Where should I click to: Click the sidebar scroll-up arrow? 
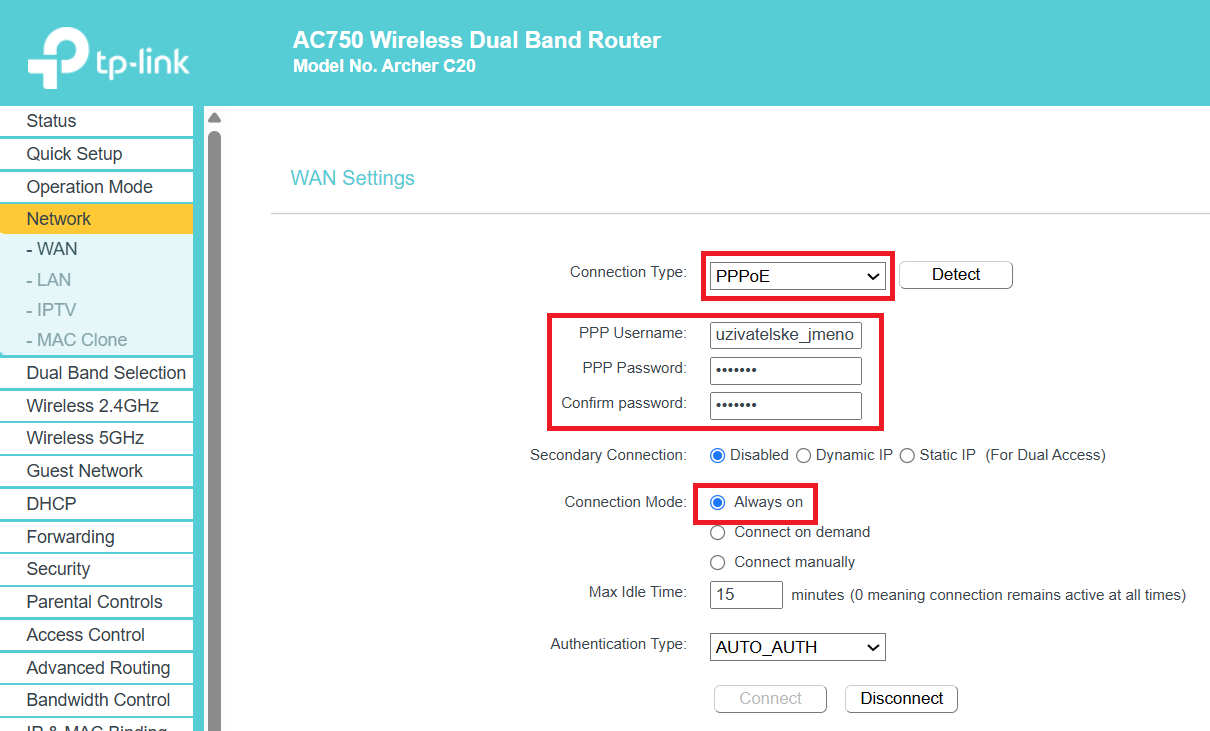coord(214,118)
